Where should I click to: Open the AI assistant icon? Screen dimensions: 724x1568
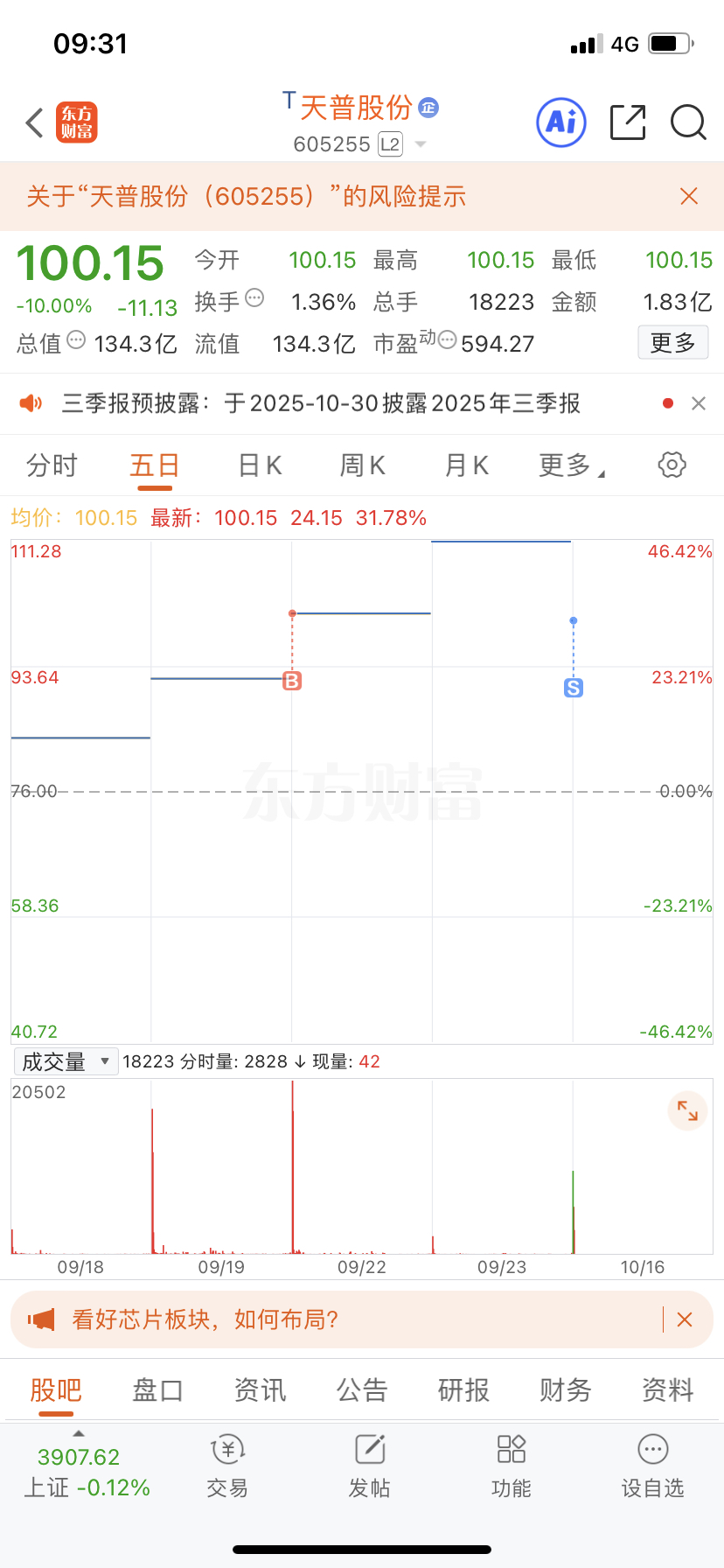560,122
